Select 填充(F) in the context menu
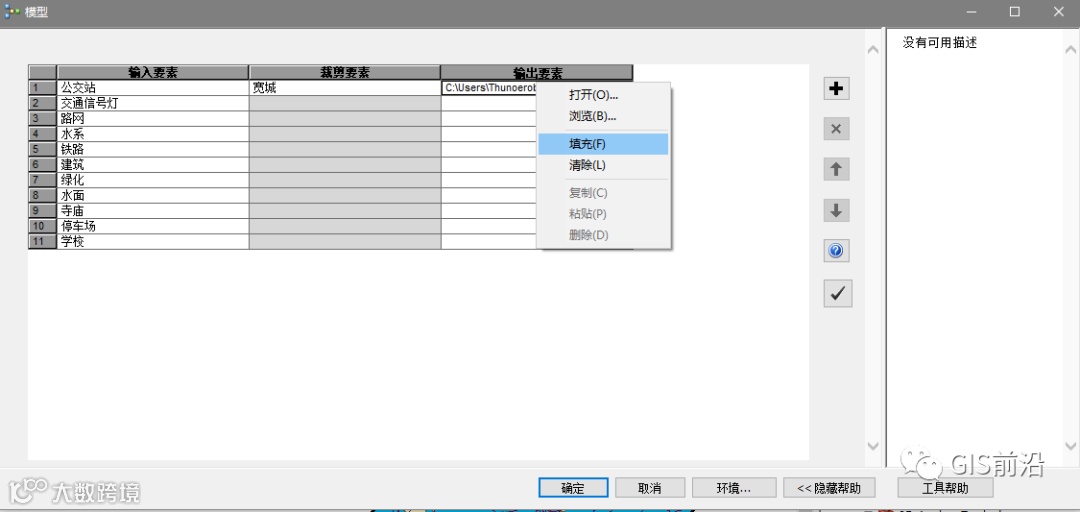 [x=603, y=144]
